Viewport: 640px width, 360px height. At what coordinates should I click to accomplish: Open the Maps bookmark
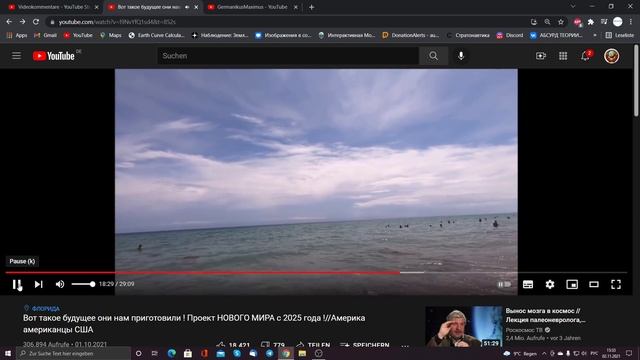(111, 36)
